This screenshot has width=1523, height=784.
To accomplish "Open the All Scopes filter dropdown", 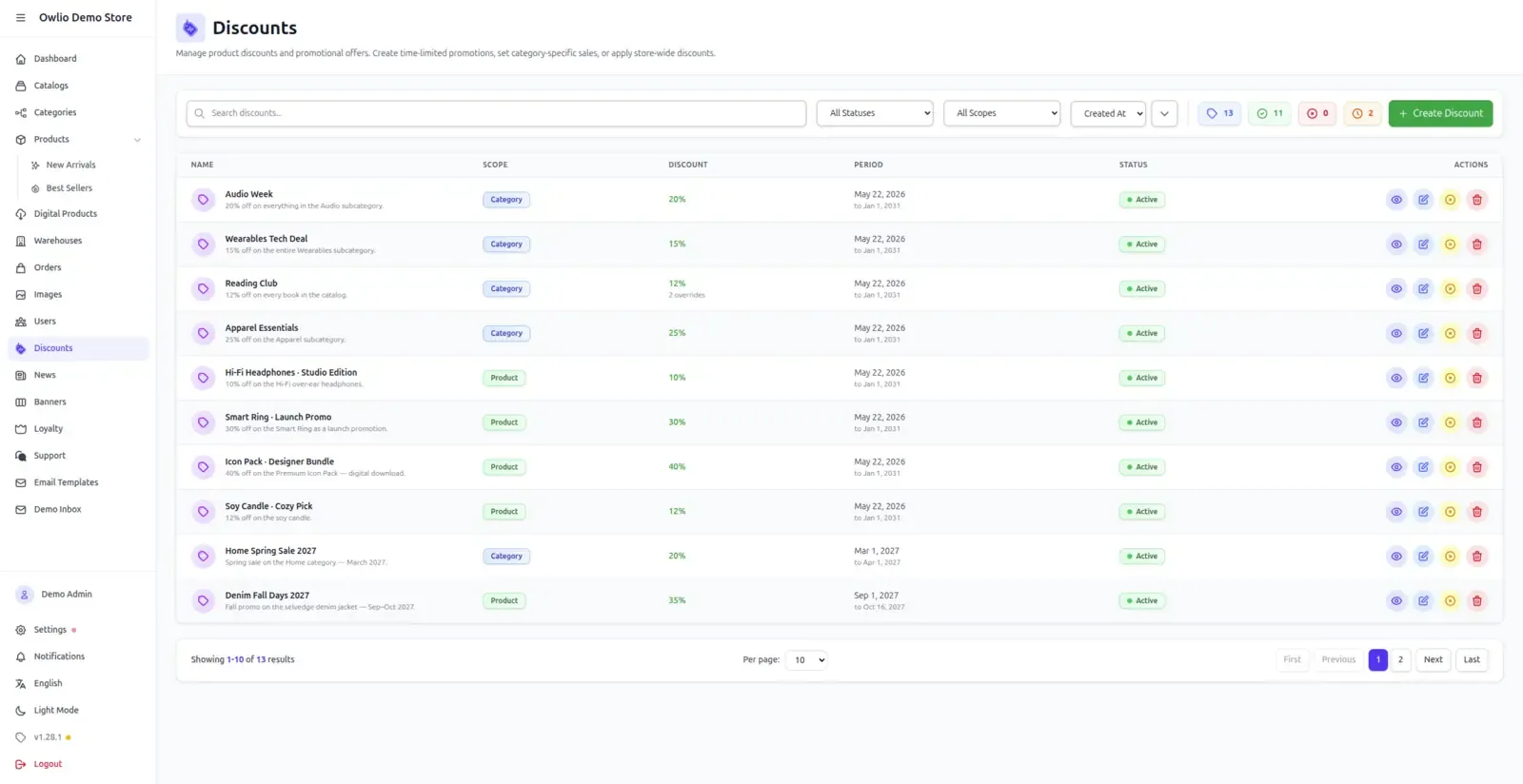I will (x=1001, y=113).
